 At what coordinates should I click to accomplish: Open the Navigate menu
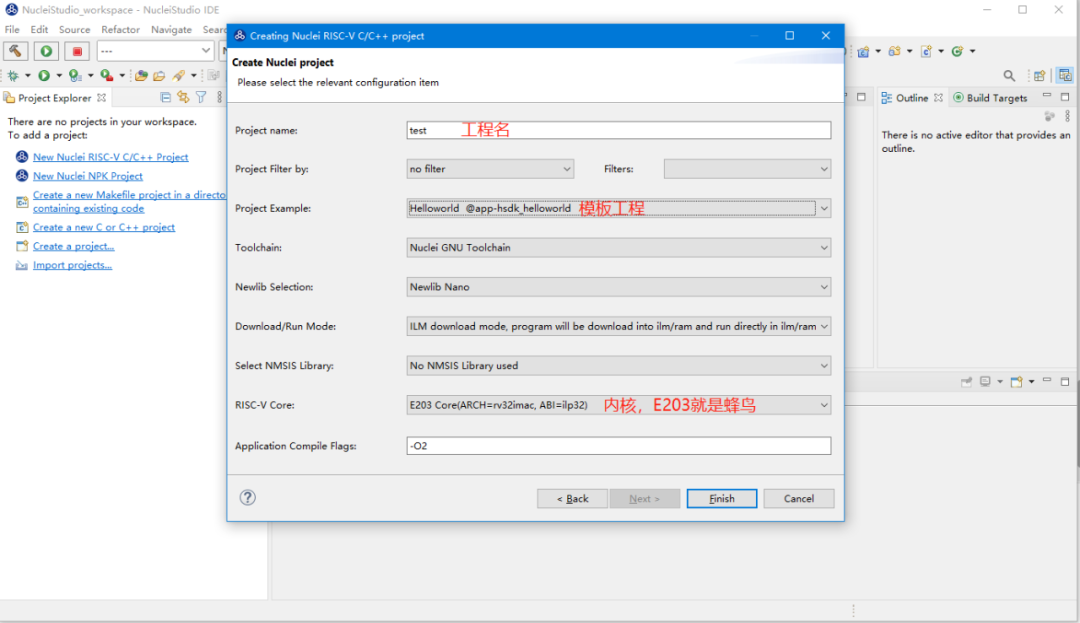click(172, 30)
